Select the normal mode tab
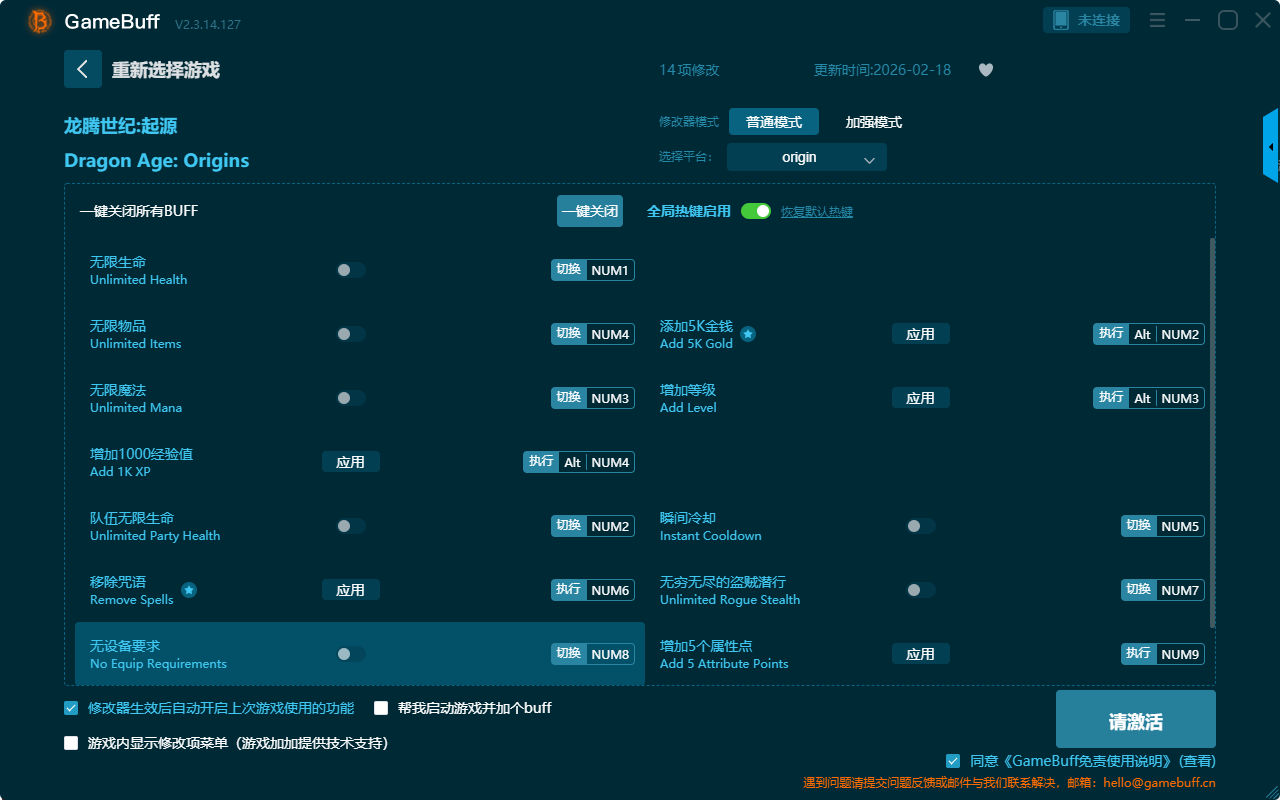 pyautogui.click(x=773, y=122)
